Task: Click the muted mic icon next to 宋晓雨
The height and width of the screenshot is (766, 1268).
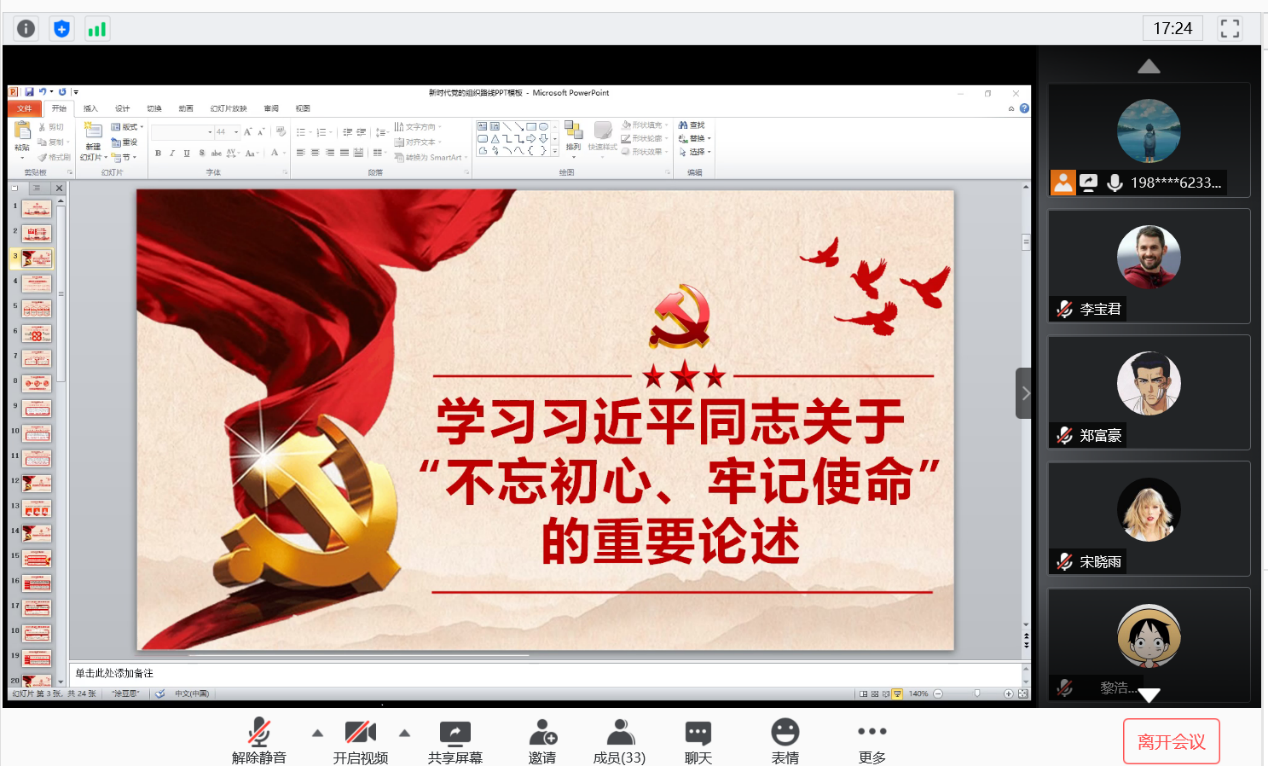Action: pos(1064,561)
